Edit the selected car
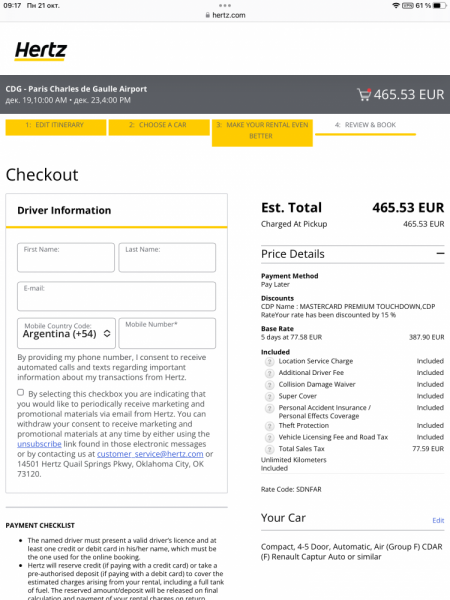The image size is (450, 600). tap(438, 520)
